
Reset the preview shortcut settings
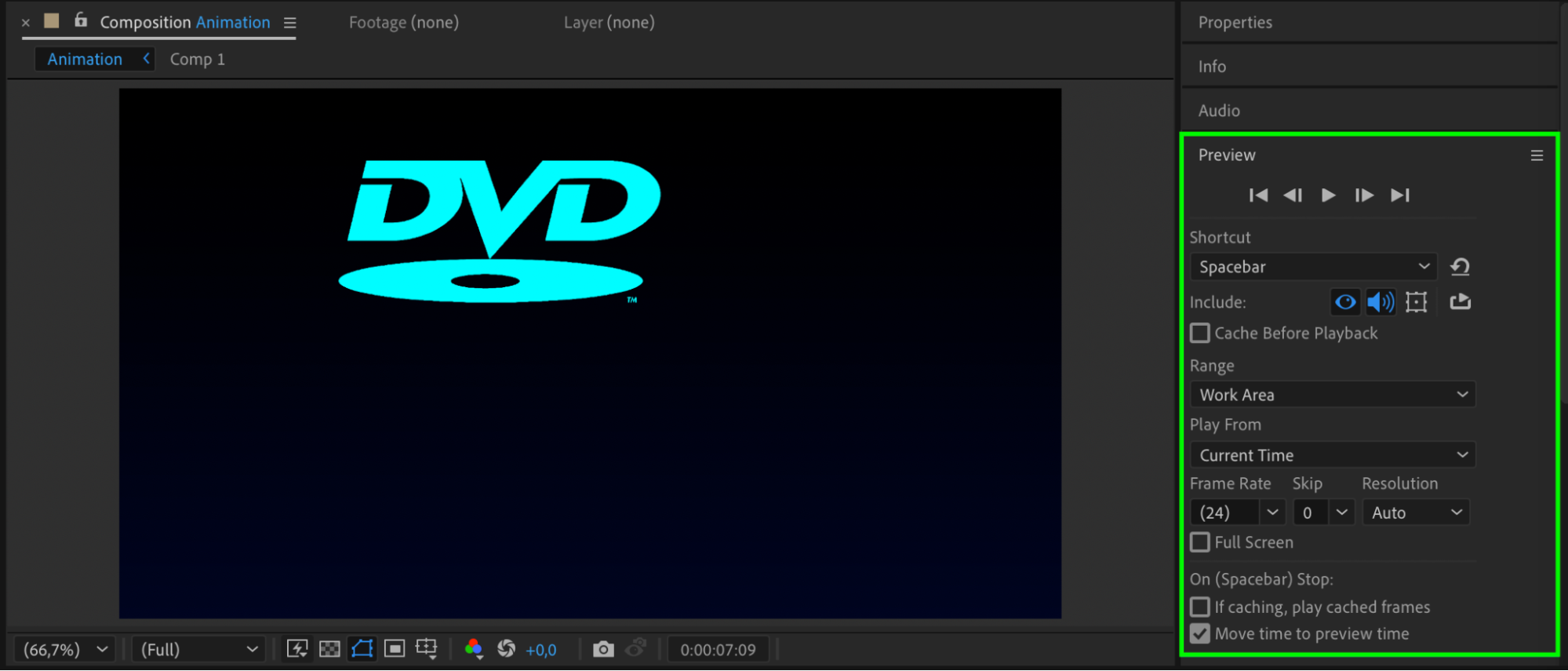click(1460, 267)
